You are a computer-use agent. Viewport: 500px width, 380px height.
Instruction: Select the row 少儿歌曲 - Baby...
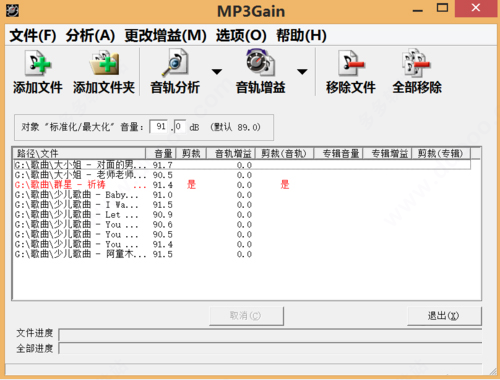[x=242, y=195]
